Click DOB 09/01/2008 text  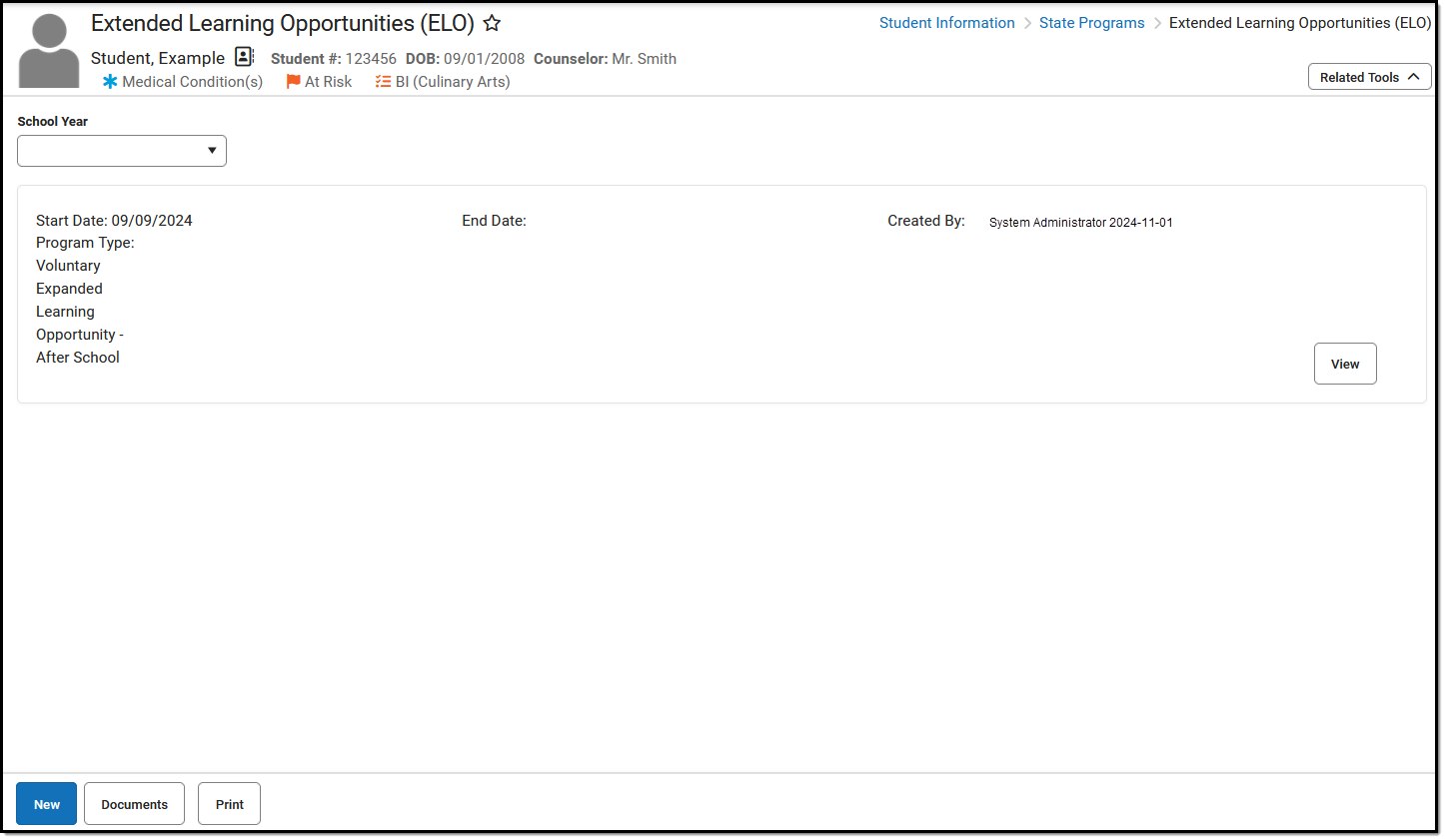point(465,59)
